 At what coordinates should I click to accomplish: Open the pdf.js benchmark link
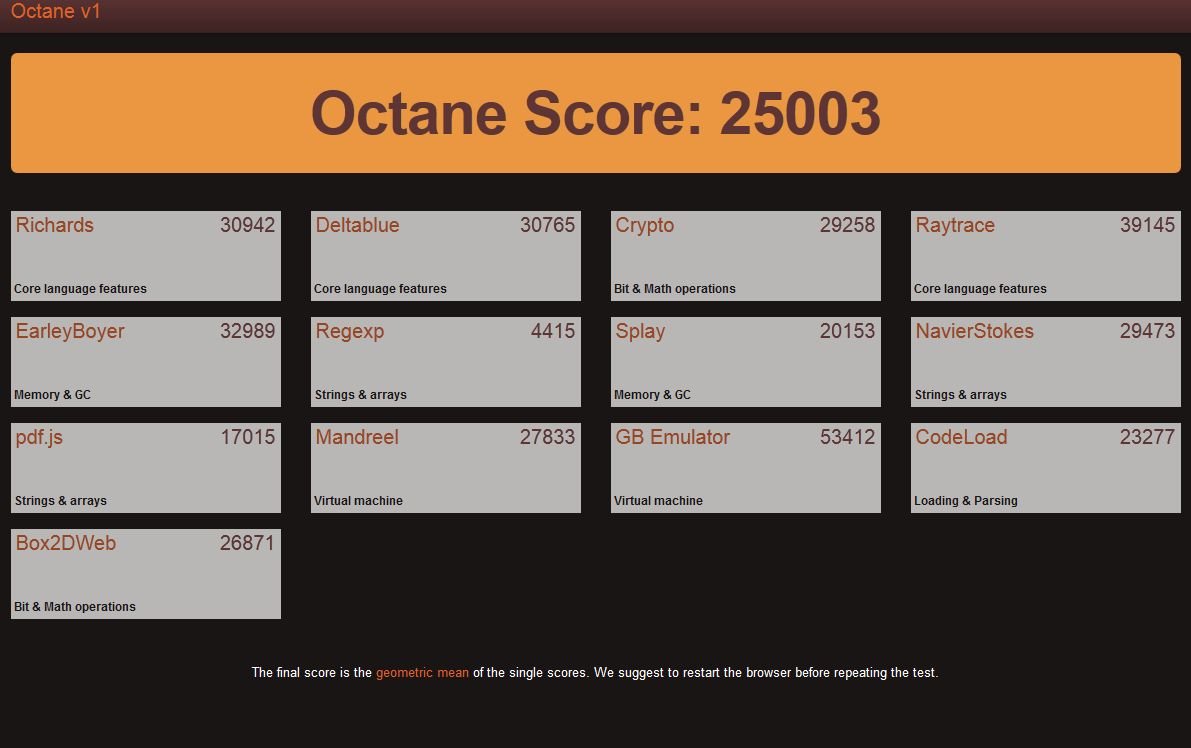point(39,437)
